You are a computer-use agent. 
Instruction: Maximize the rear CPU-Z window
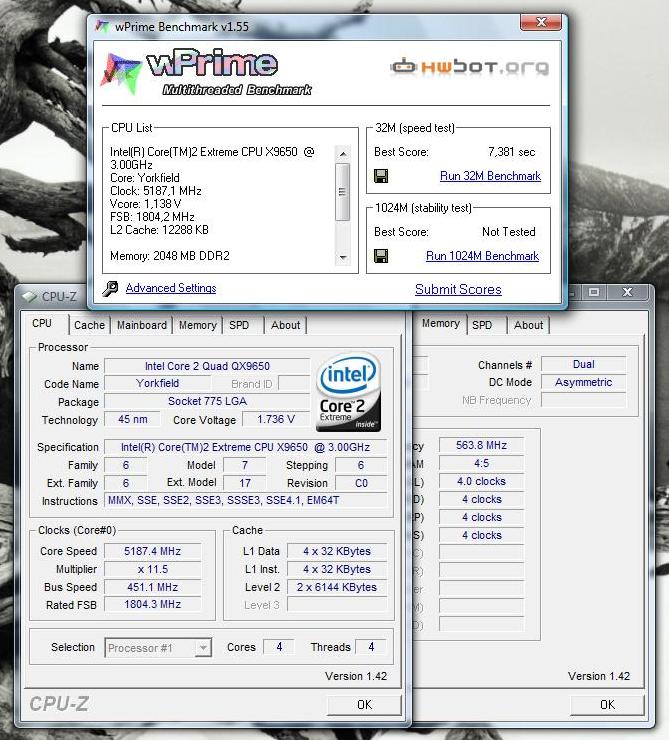594,292
